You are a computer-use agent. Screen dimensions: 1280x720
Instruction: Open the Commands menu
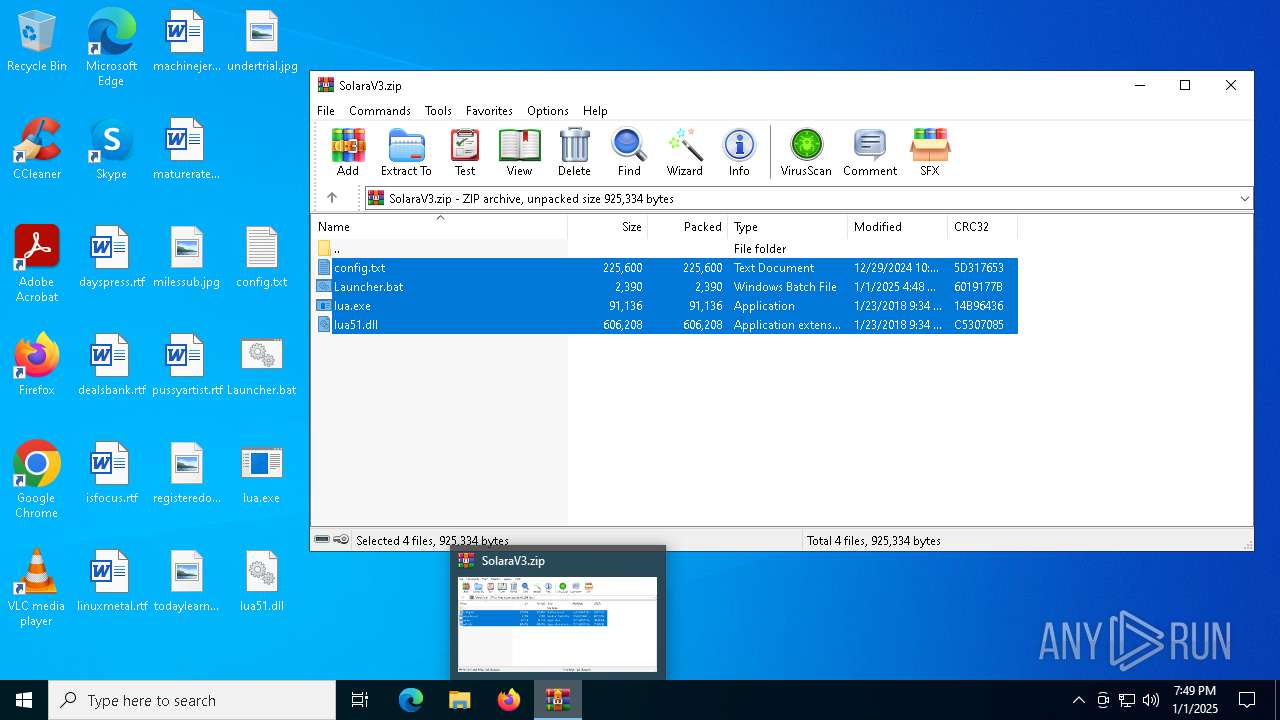click(x=380, y=111)
